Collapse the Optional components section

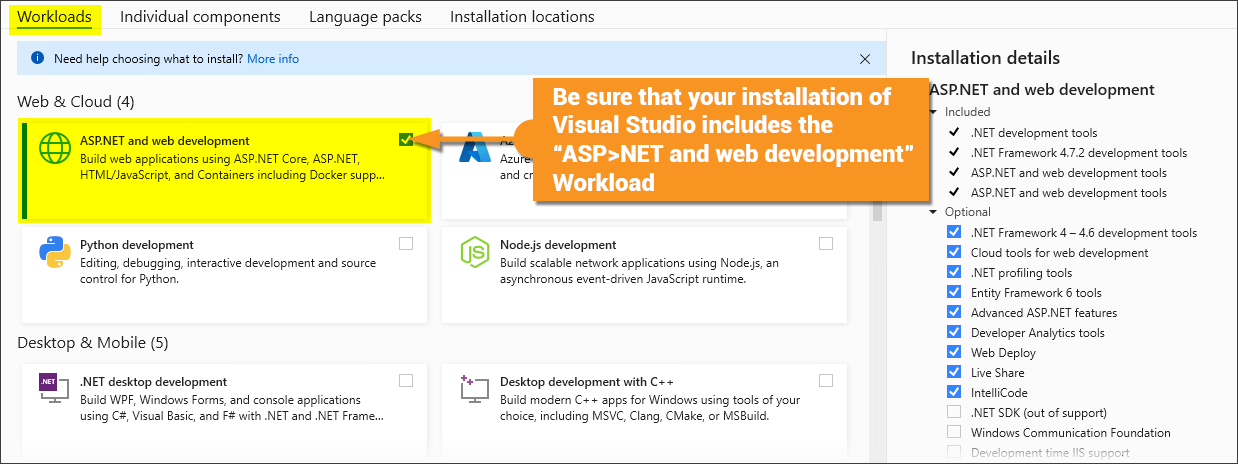[x=933, y=212]
